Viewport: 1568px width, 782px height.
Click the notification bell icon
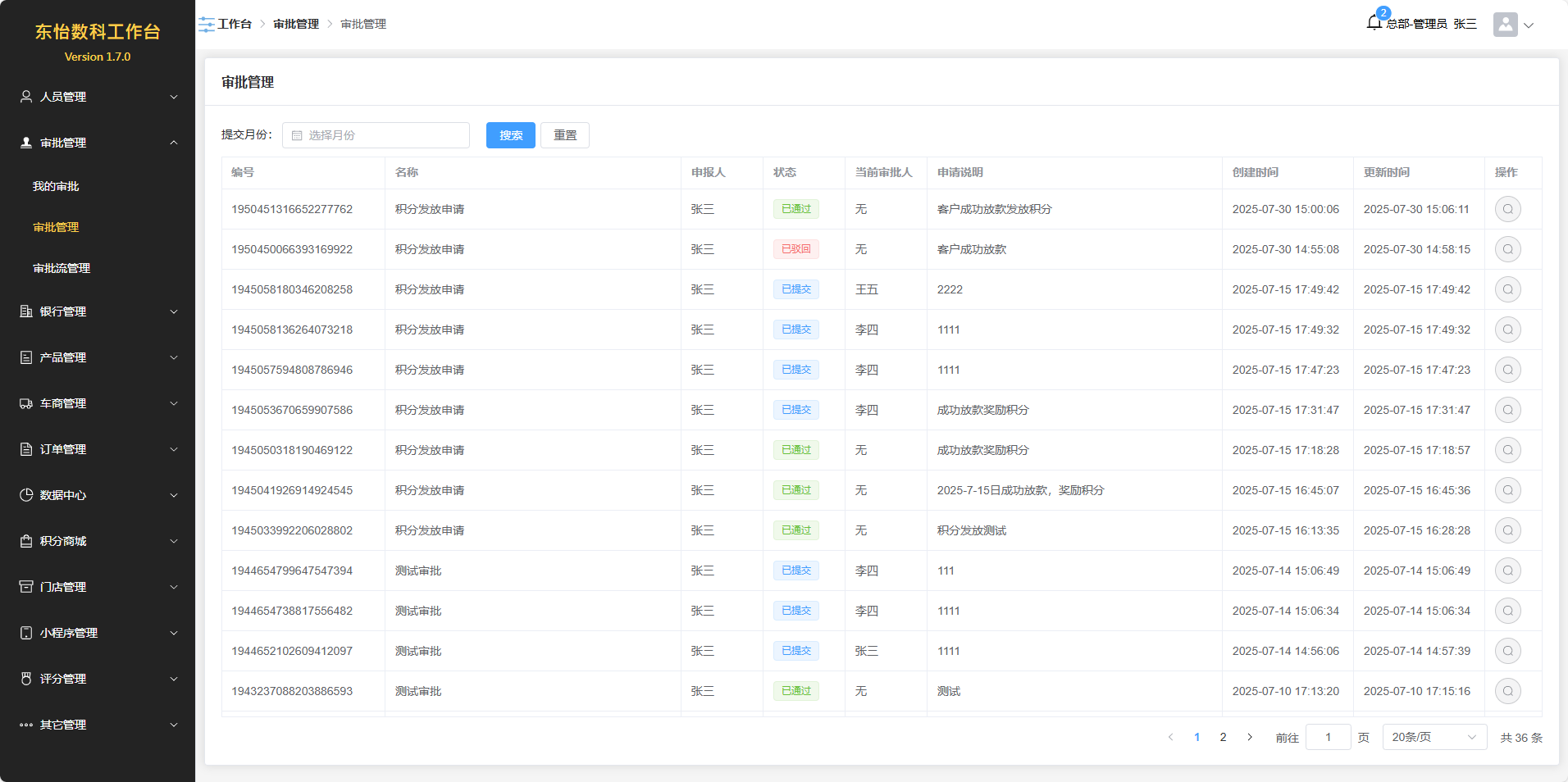[1374, 23]
